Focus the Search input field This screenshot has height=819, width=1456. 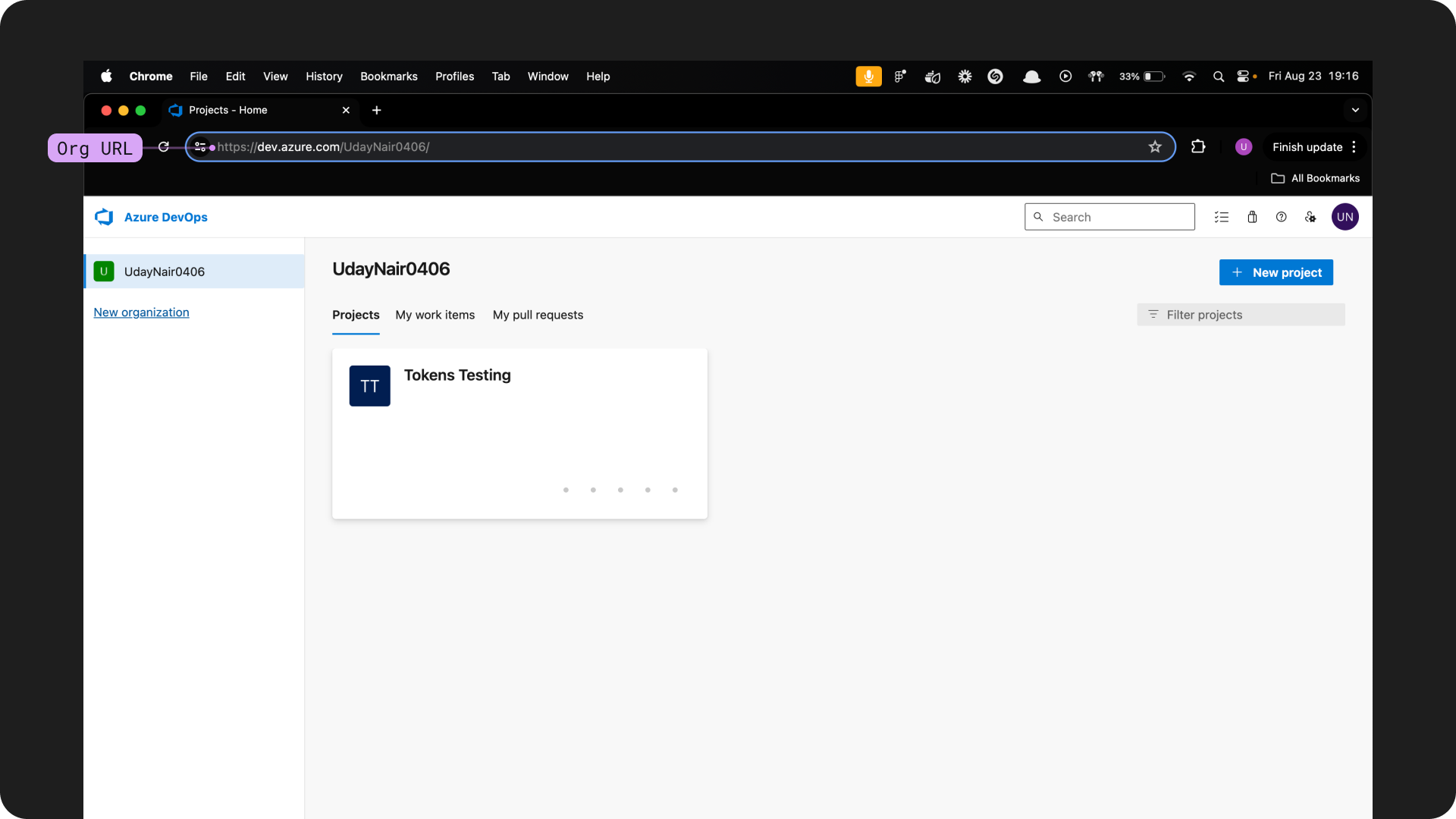[x=1109, y=217]
